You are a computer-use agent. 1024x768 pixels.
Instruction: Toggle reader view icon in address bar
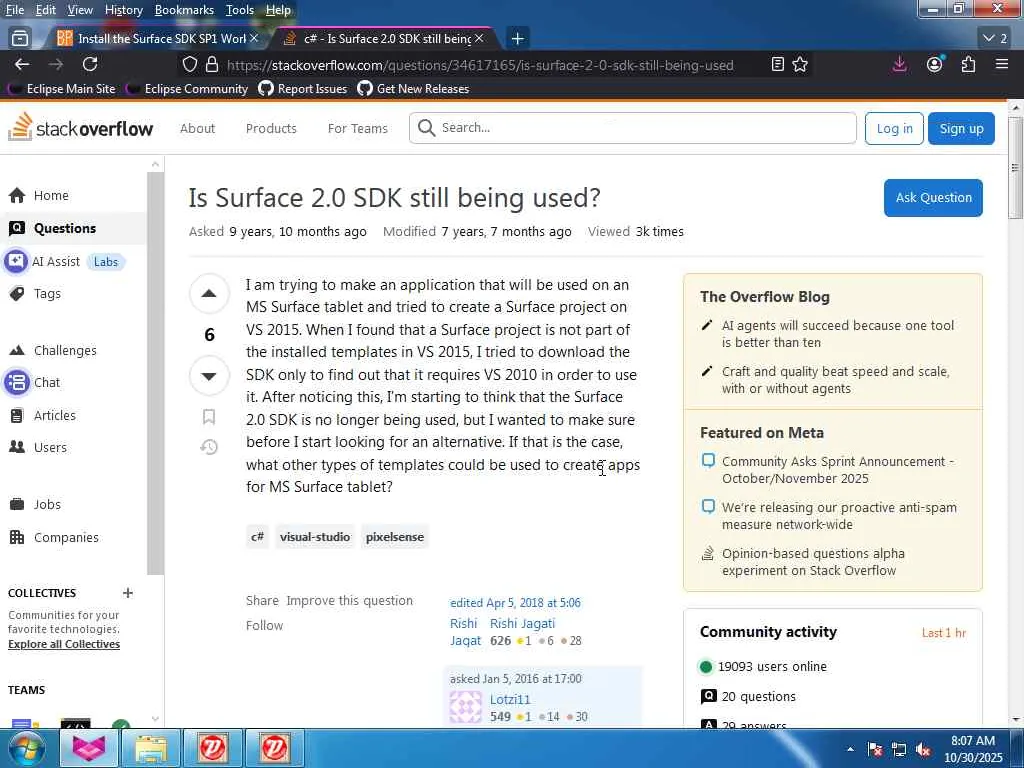point(777,64)
